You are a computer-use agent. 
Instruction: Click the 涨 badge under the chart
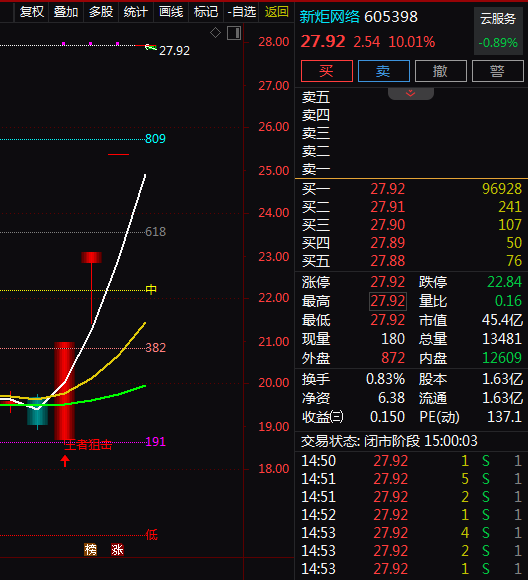point(117,550)
